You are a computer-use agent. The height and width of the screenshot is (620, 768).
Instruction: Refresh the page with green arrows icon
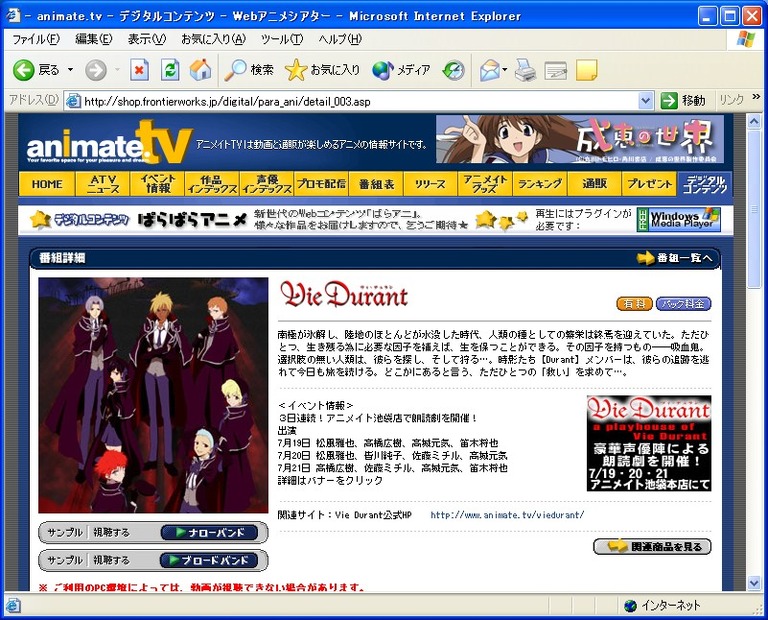tap(170, 70)
